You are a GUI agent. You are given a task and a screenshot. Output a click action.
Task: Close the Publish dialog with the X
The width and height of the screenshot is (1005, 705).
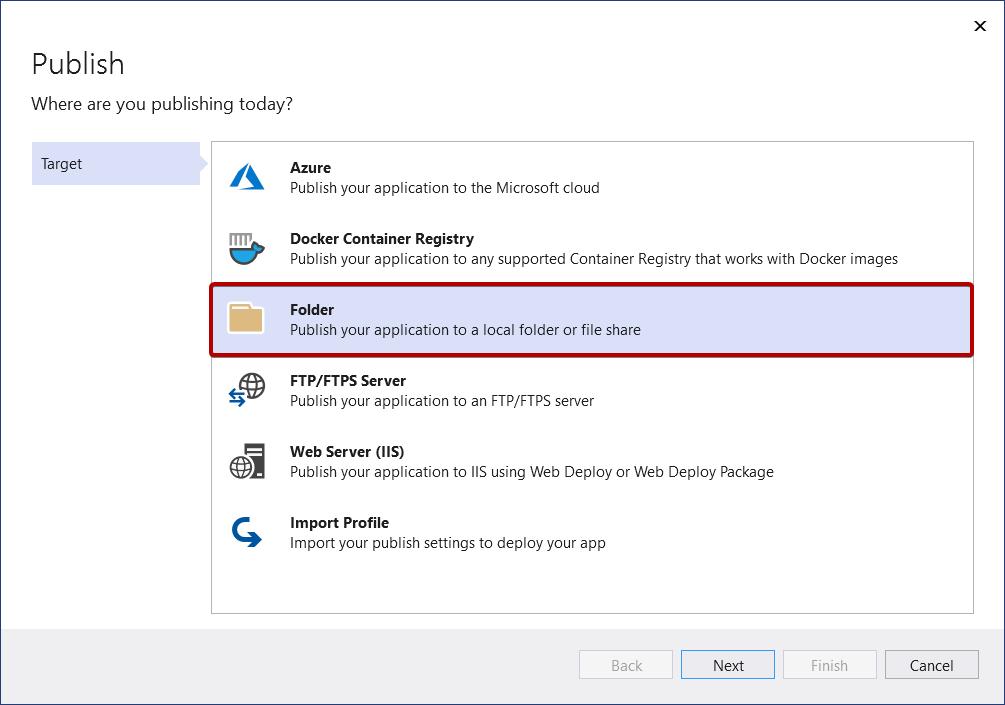click(x=980, y=26)
